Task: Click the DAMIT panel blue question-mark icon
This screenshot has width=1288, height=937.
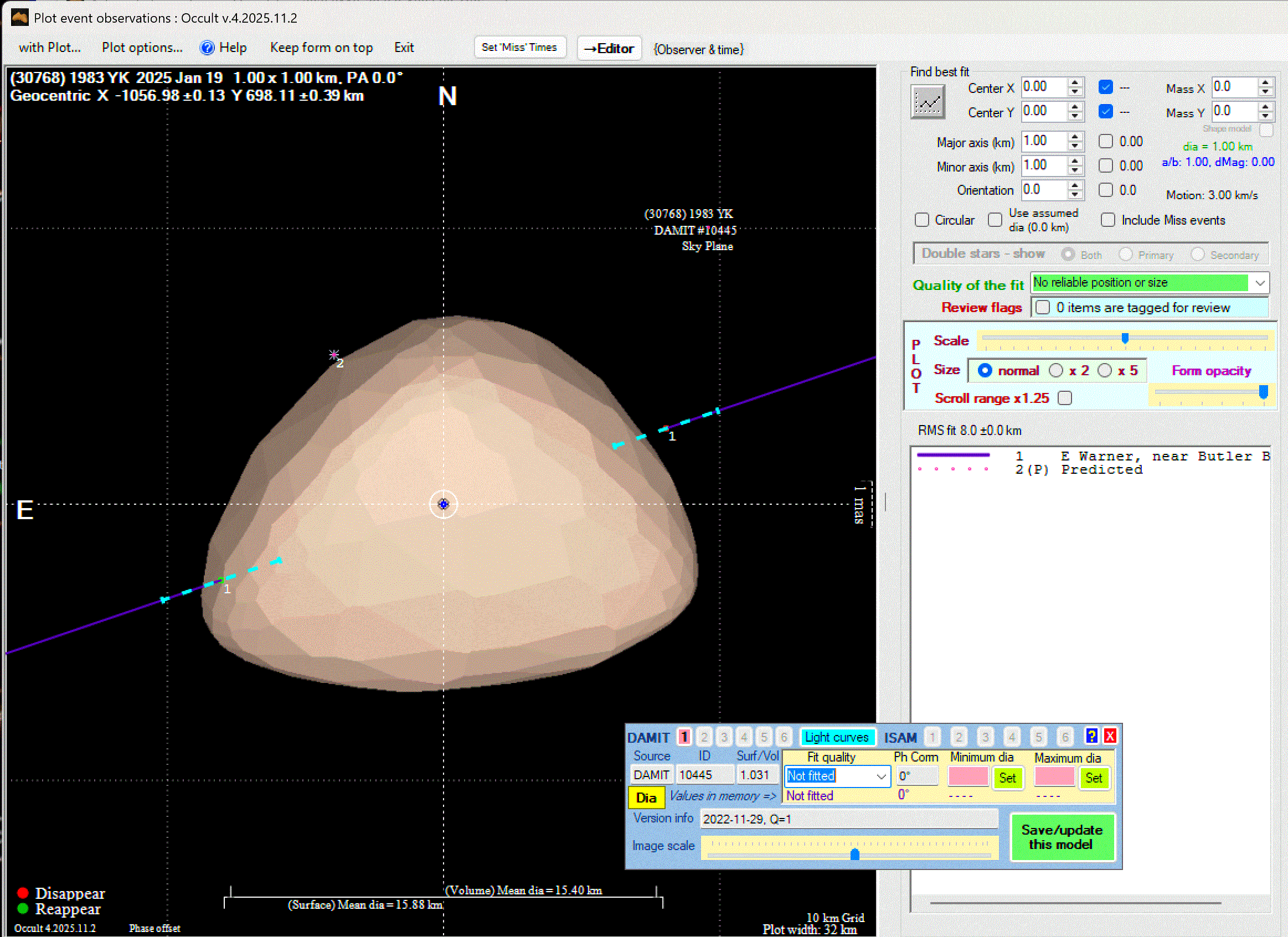Action: (x=1091, y=736)
